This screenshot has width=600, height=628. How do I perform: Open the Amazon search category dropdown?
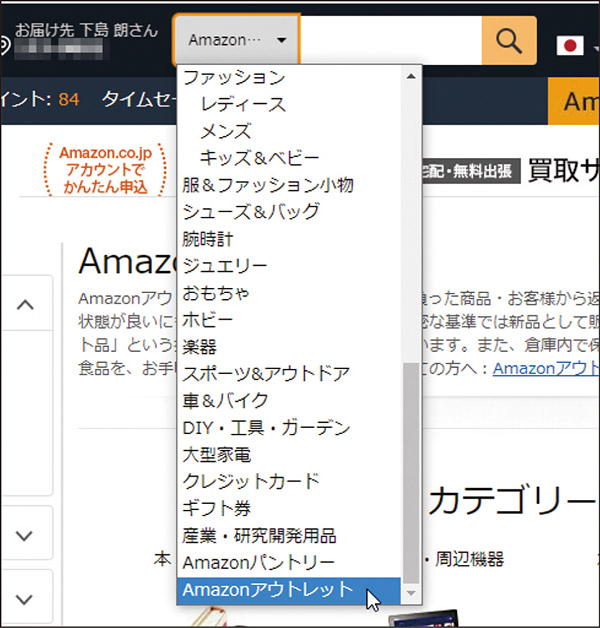coord(237,41)
